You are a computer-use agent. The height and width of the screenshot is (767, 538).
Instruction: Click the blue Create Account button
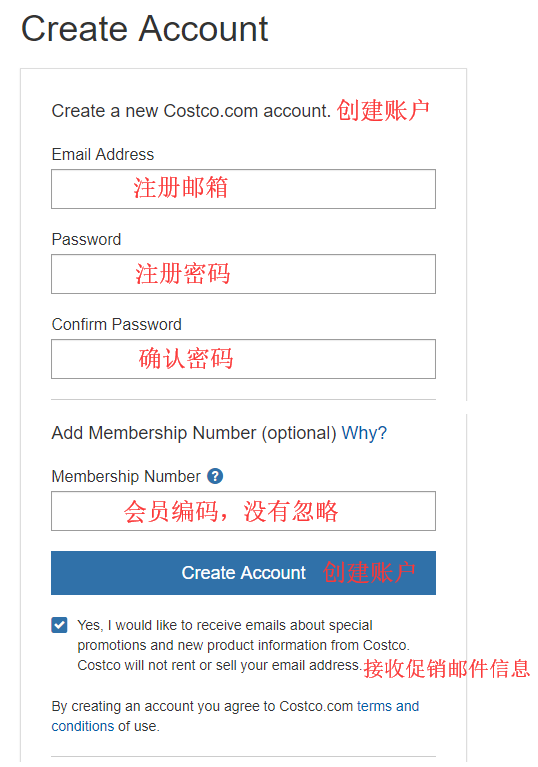[x=243, y=573]
